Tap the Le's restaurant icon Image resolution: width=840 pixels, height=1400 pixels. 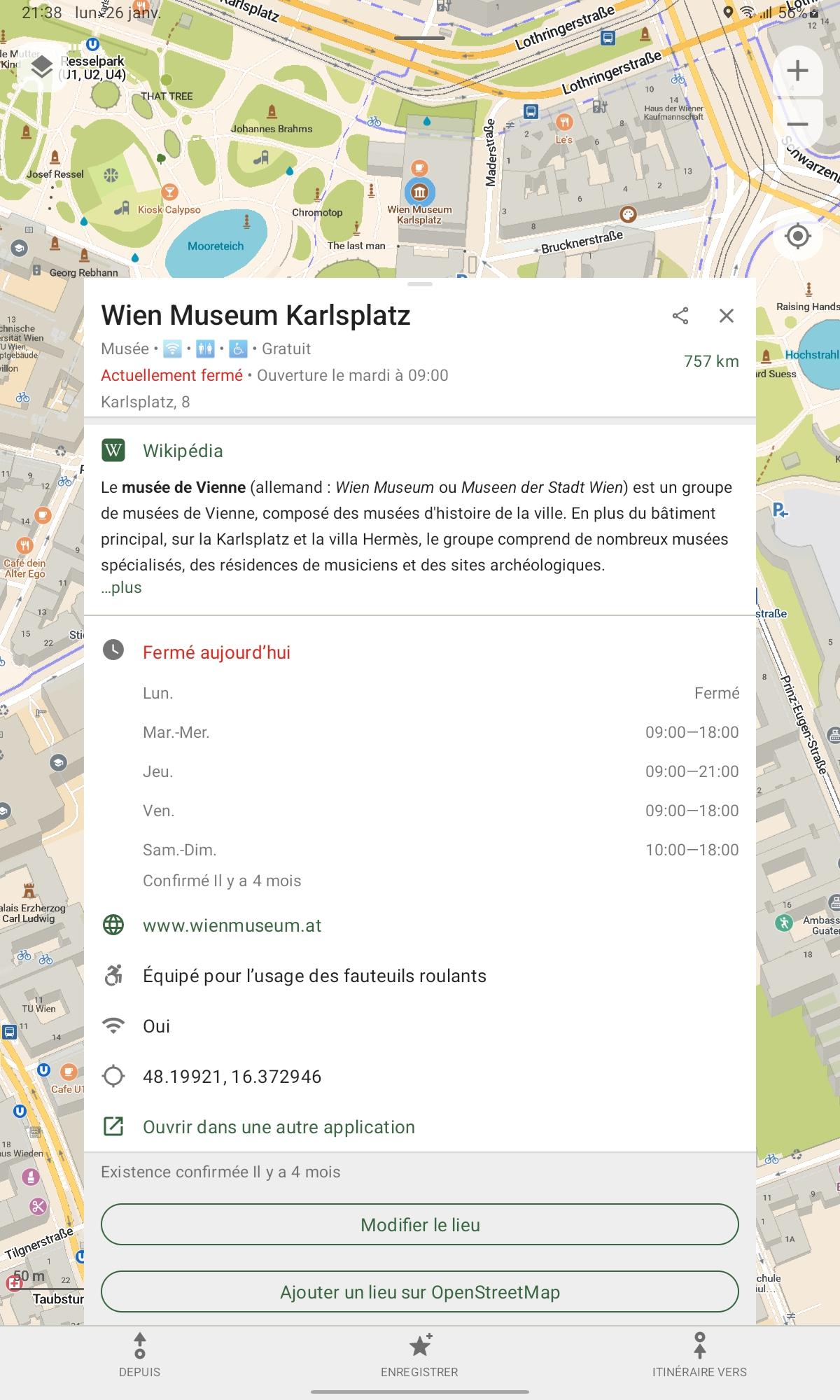point(564,122)
